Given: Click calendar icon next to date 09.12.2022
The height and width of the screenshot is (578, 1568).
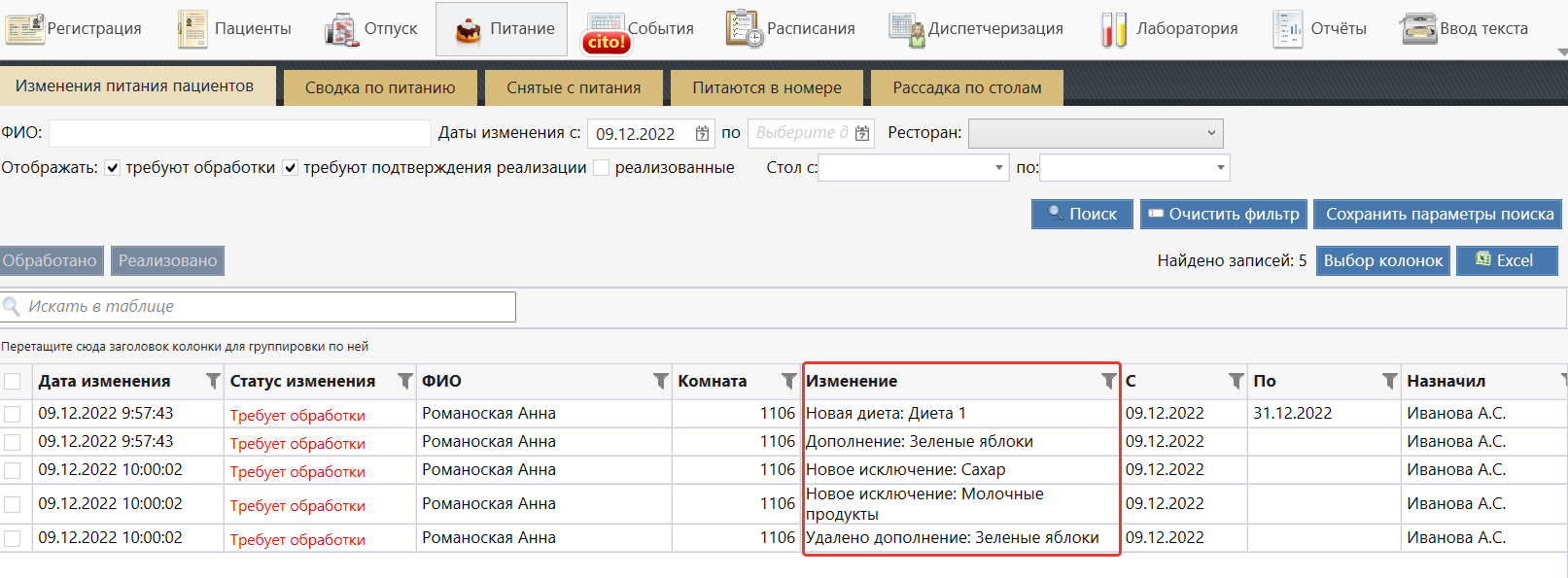Looking at the screenshot, I should point(702,134).
